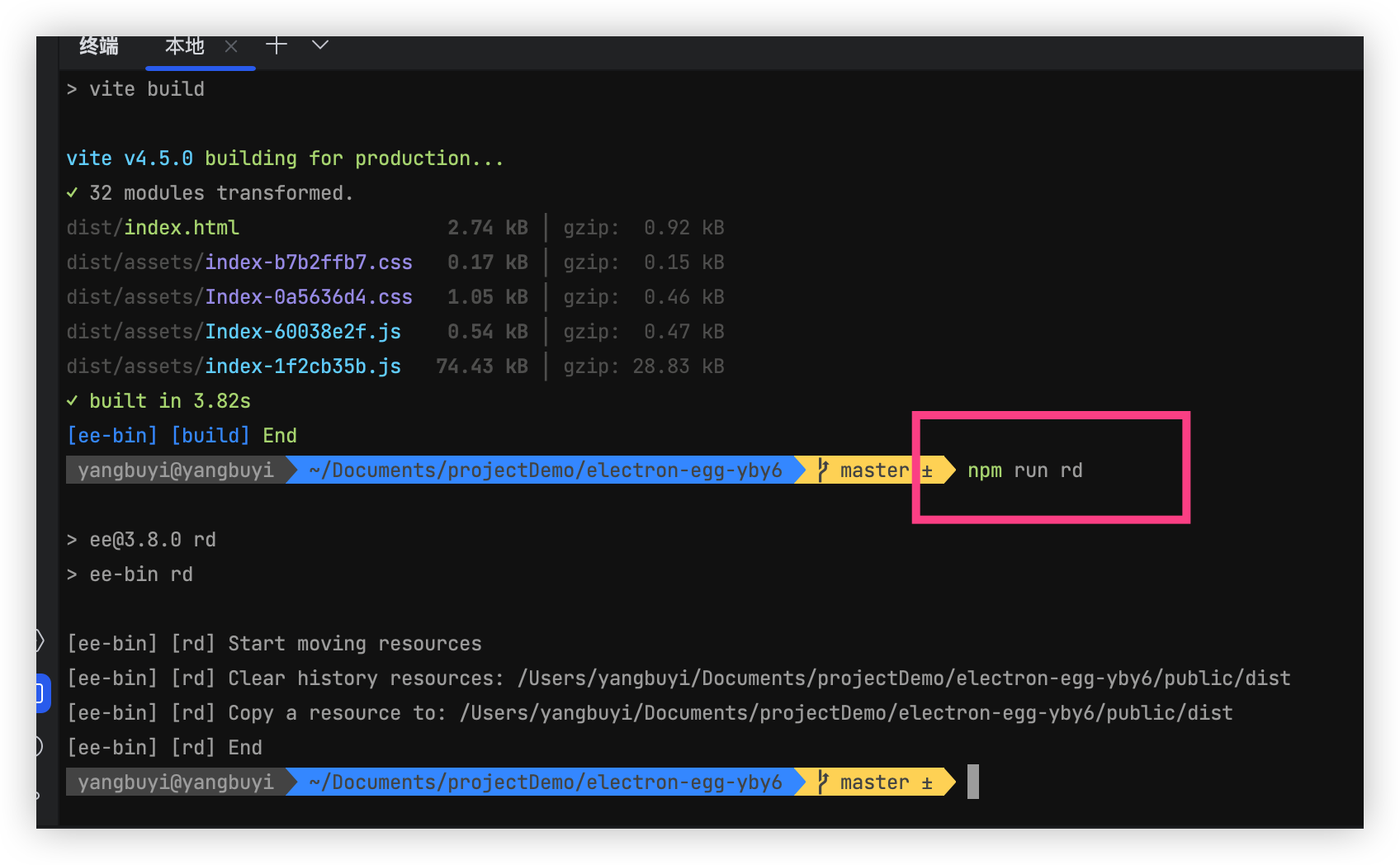Place cursor at the final terminal prompt
Image resolution: width=1400 pixels, height=865 pixels.
pos(973,782)
